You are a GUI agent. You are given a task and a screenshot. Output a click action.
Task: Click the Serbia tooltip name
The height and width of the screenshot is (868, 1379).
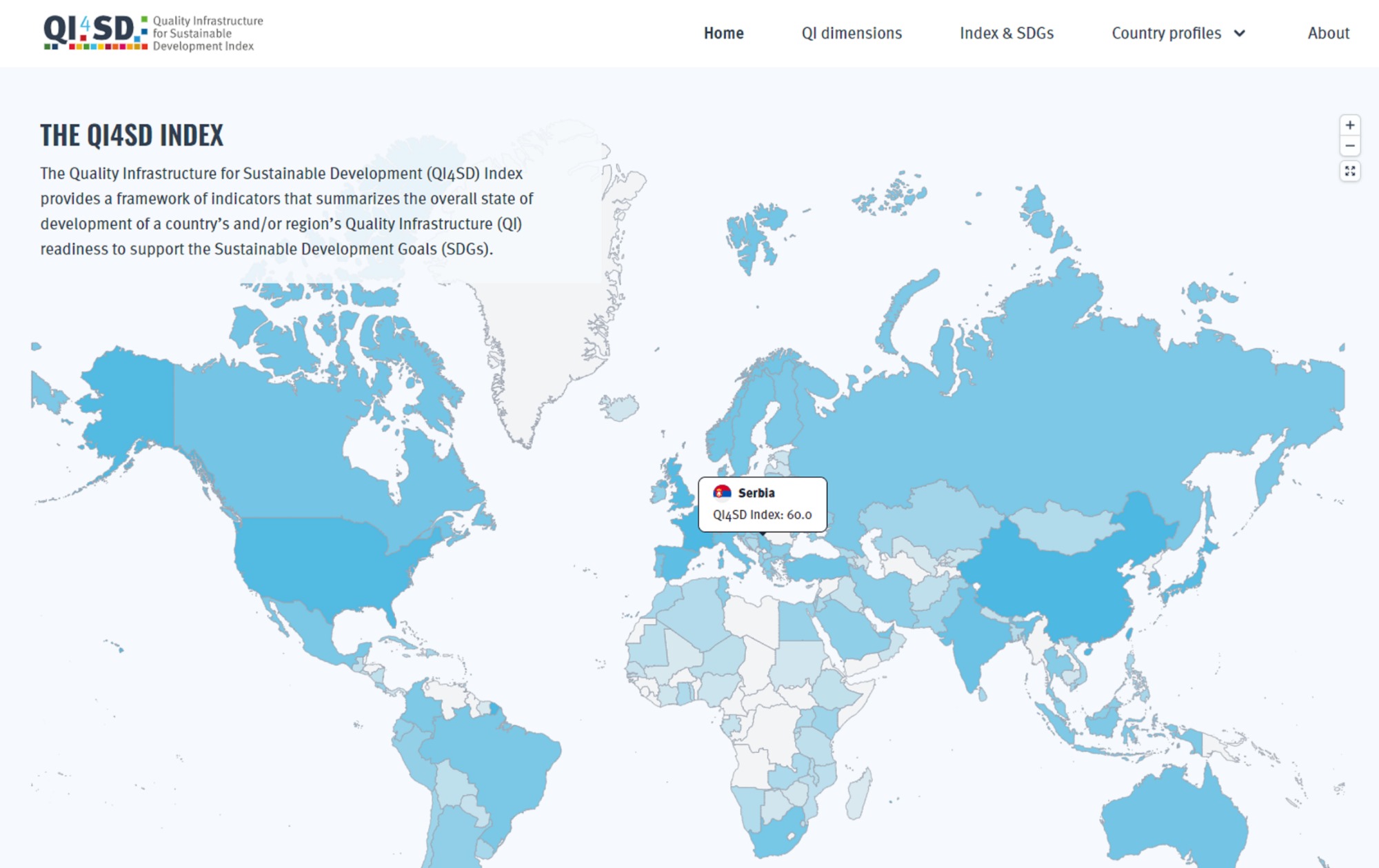(x=756, y=493)
